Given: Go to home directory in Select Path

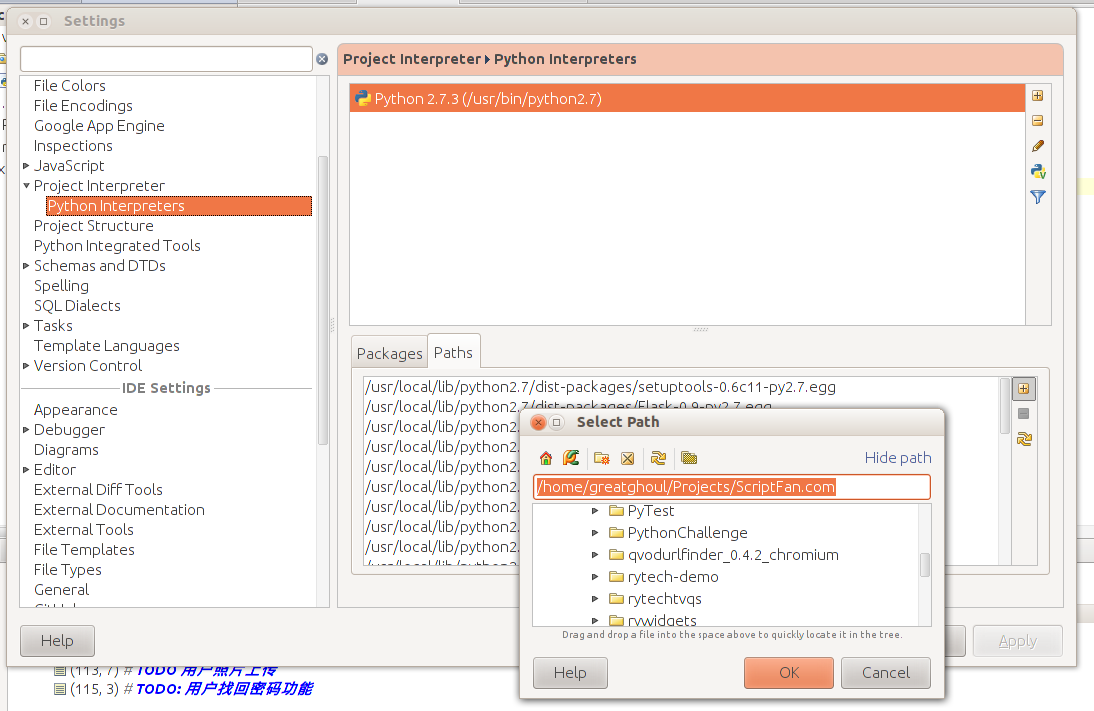Looking at the screenshot, I should tap(546, 458).
